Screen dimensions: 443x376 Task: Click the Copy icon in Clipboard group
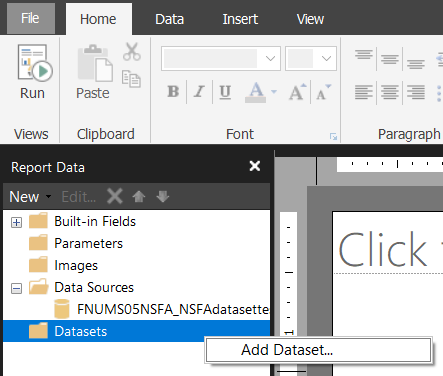[x=131, y=79]
